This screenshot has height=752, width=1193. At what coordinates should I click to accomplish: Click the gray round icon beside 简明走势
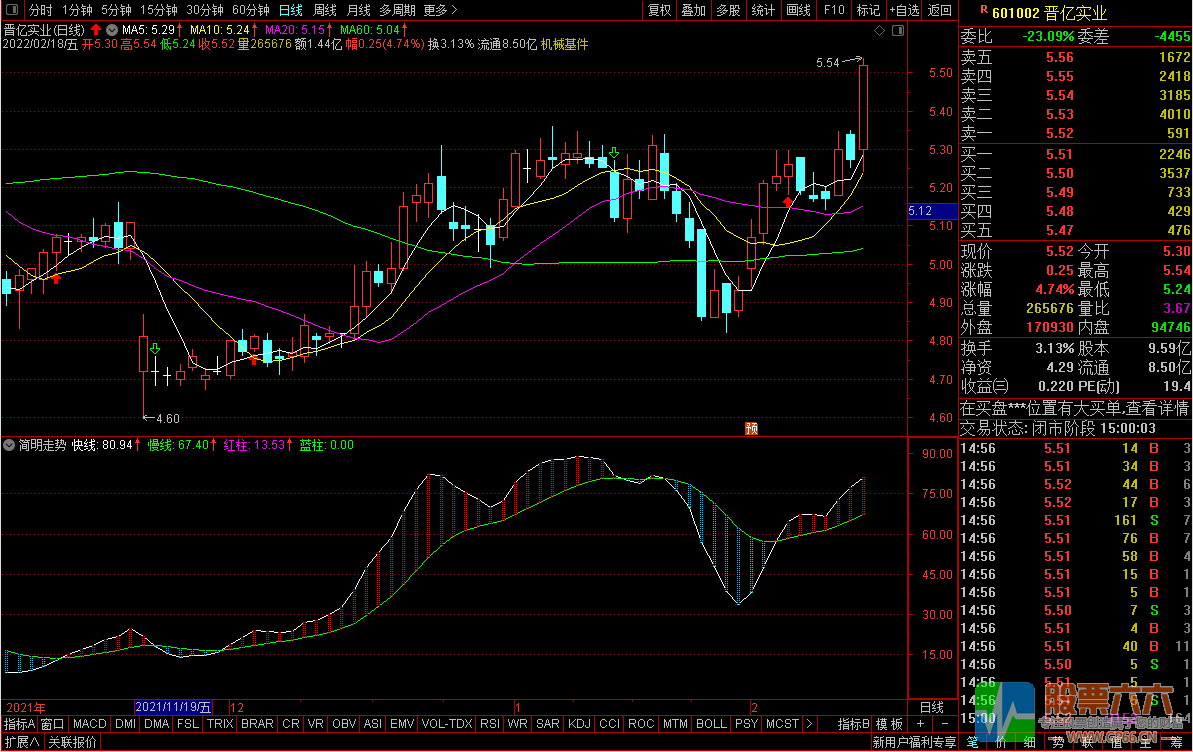pyautogui.click(x=9, y=445)
